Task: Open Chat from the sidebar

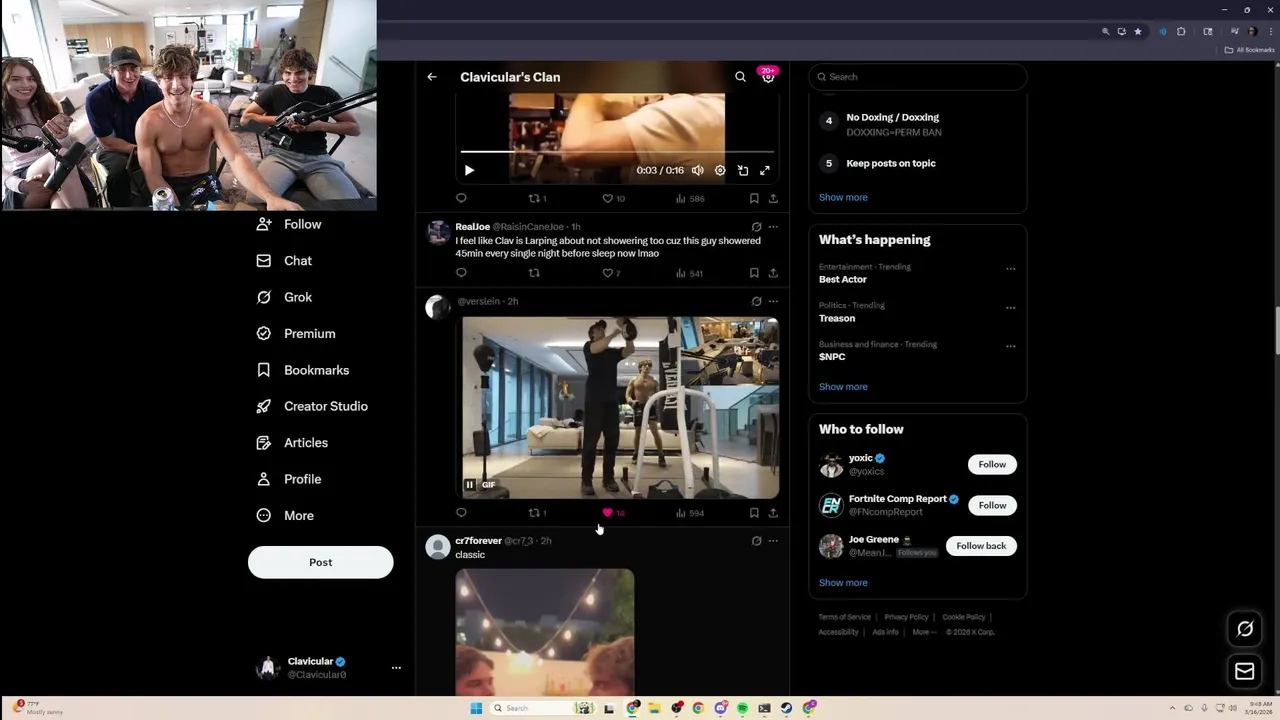Action: [x=285, y=261]
